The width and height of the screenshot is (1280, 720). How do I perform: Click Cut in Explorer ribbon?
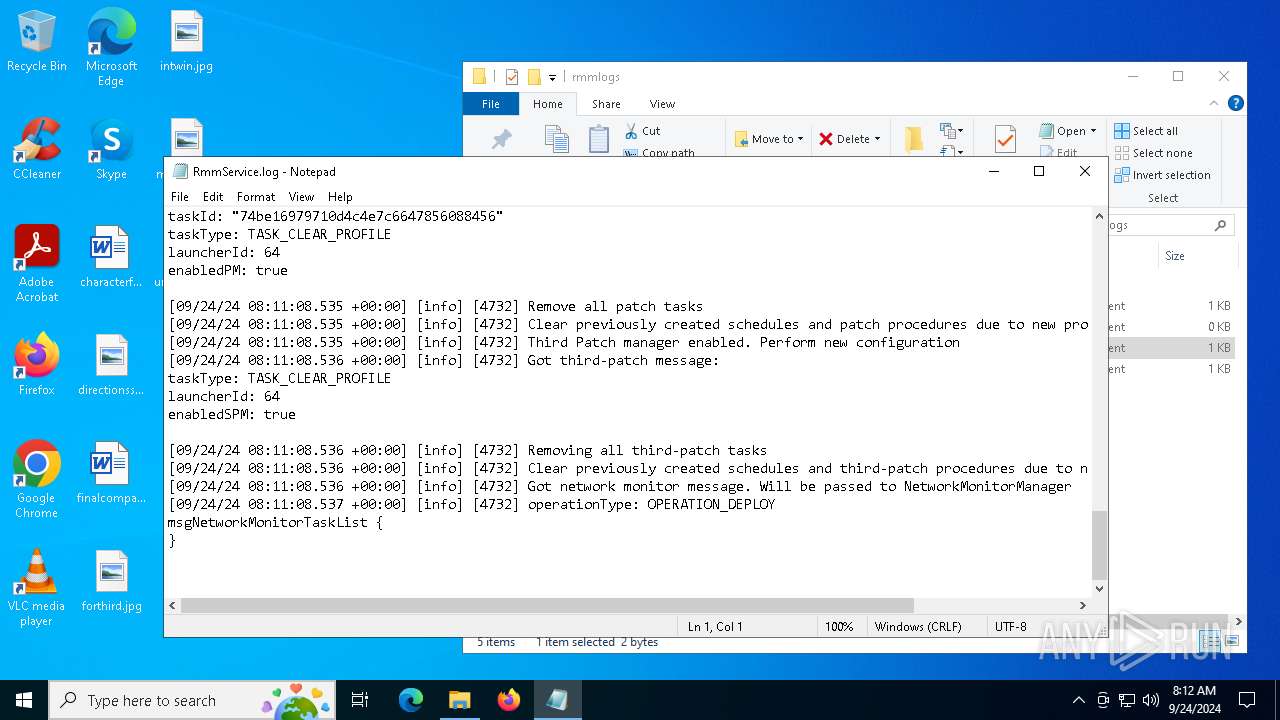click(642, 131)
